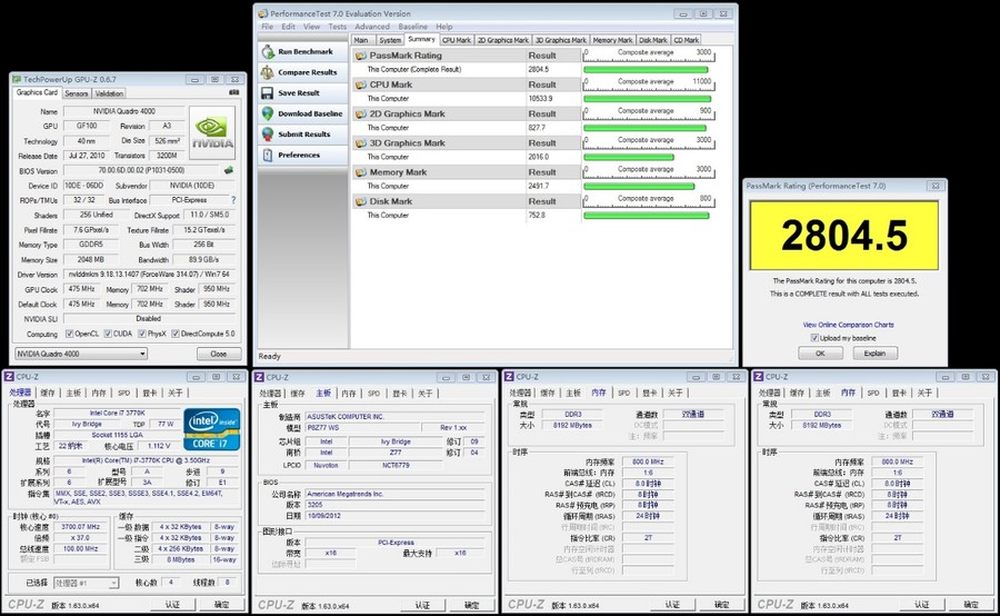Select the Disk Mark tab
The width and height of the screenshot is (1000, 616).
click(653, 40)
